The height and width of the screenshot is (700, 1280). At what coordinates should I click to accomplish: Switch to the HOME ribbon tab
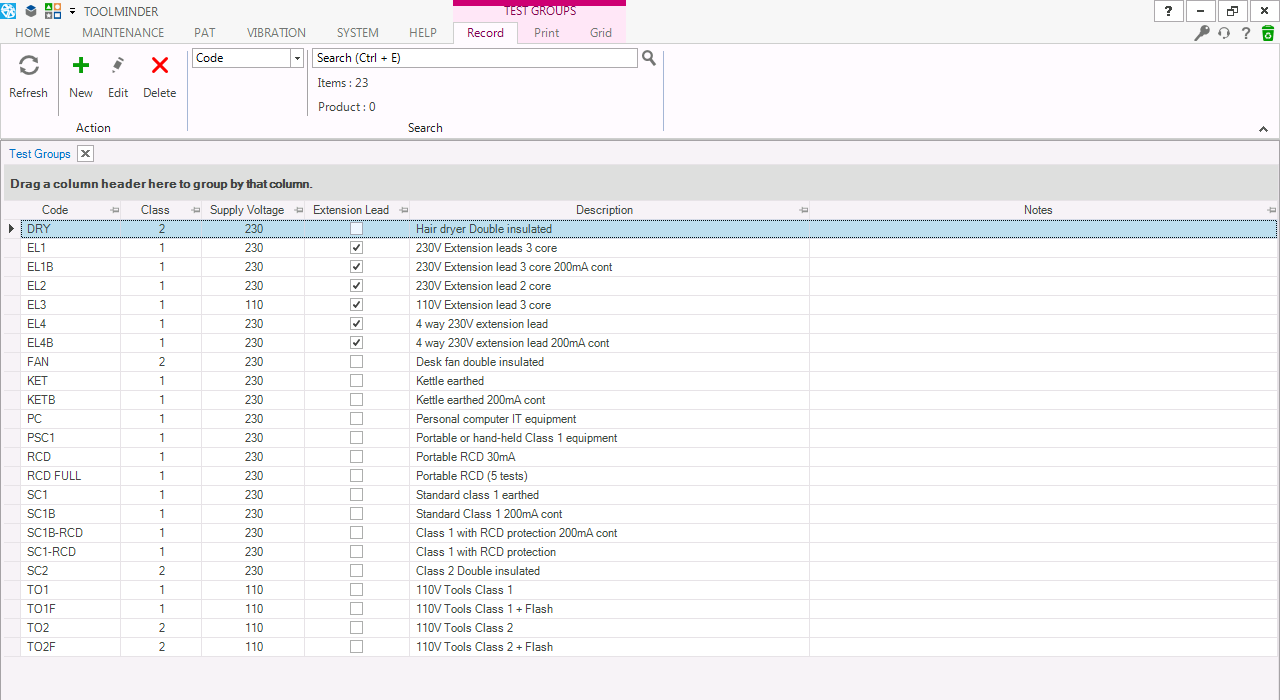click(33, 33)
